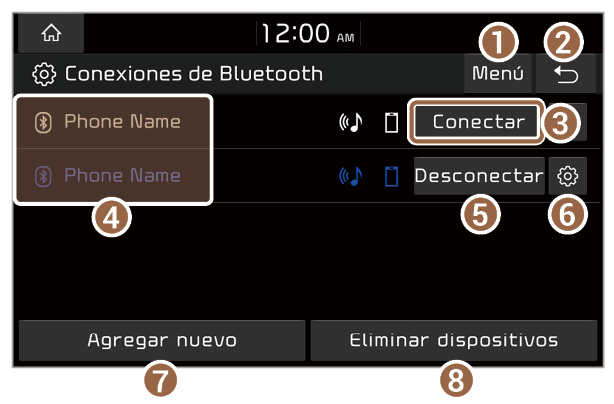Select the first Phone Name entry
Image resolution: width=614 pixels, height=404 pixels.
pyautogui.click(x=114, y=122)
